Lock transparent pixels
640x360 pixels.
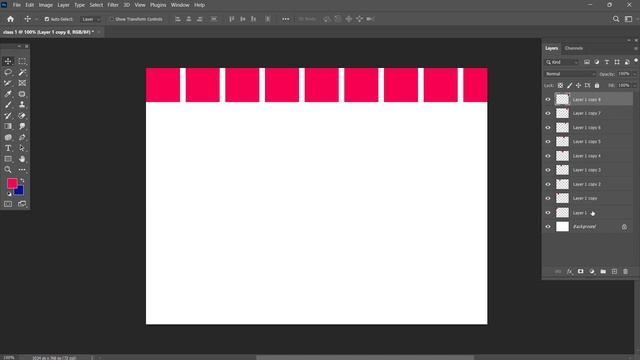560,85
